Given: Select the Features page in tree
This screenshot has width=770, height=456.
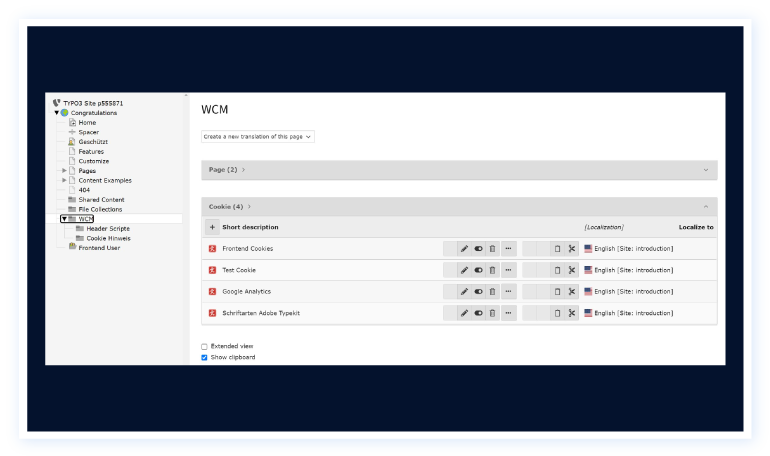Looking at the screenshot, I should (91, 152).
